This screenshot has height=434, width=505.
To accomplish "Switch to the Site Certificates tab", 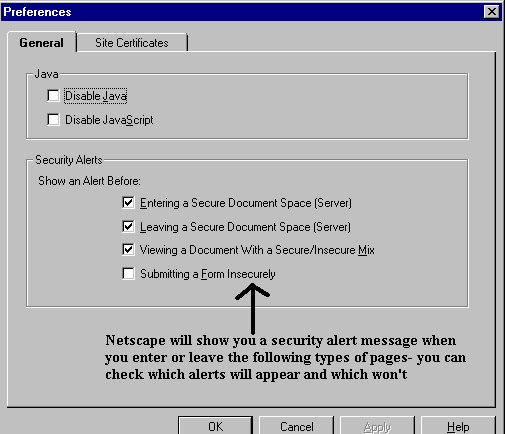I will [x=132, y=43].
